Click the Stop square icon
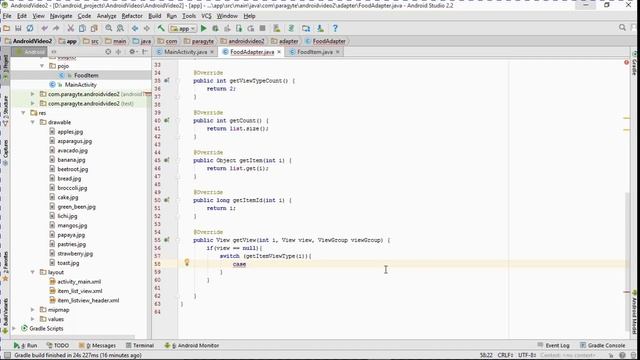This screenshot has width=640, height=360. pos(262,28)
